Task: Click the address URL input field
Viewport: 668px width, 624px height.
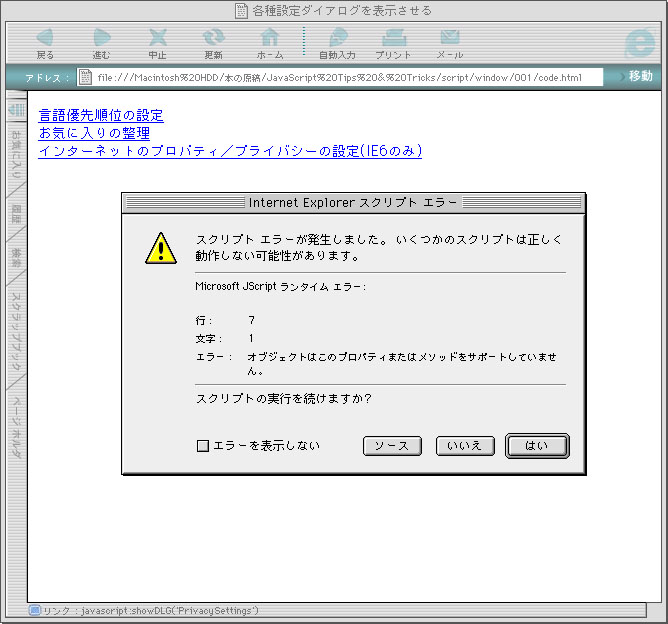Action: 340,77
